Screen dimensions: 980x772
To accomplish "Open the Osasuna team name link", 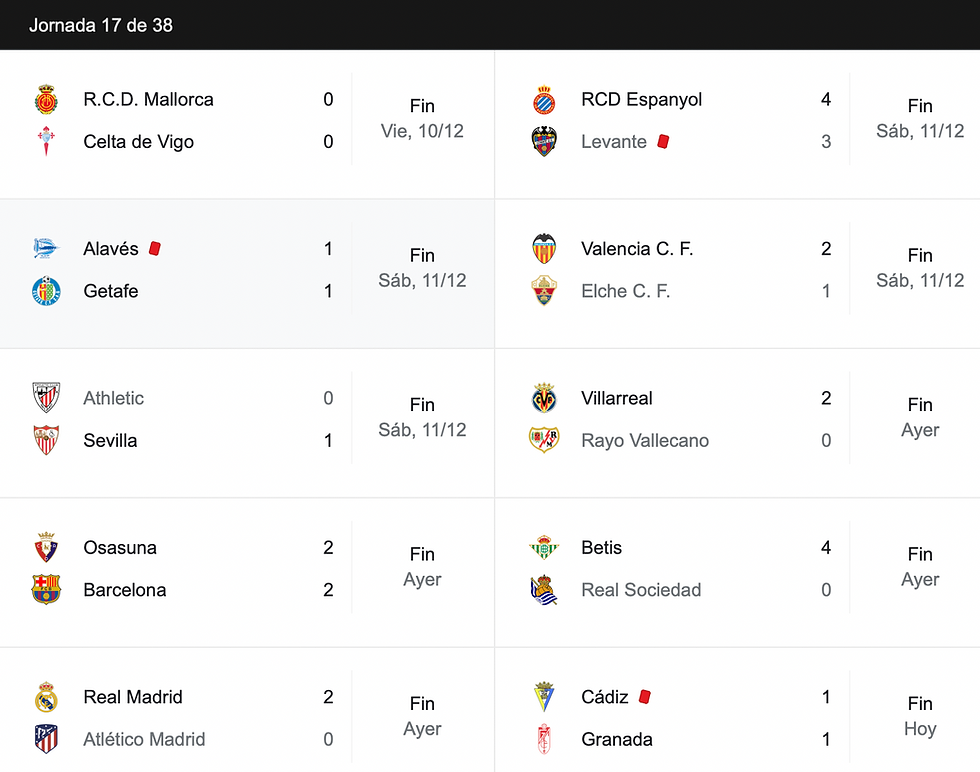I will (120, 548).
